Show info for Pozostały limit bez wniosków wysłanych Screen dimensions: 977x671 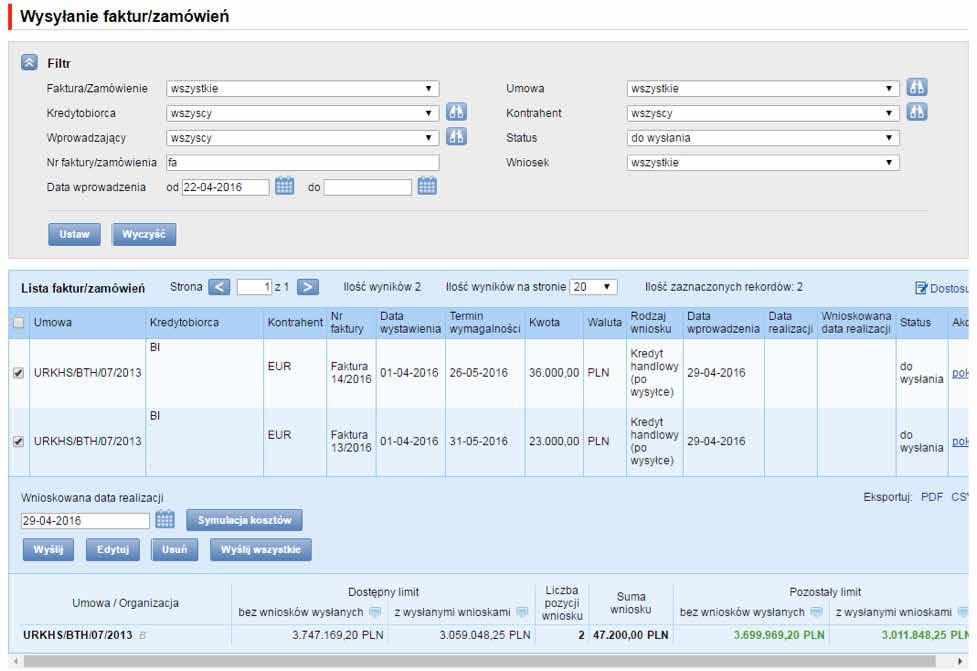[x=816, y=612]
